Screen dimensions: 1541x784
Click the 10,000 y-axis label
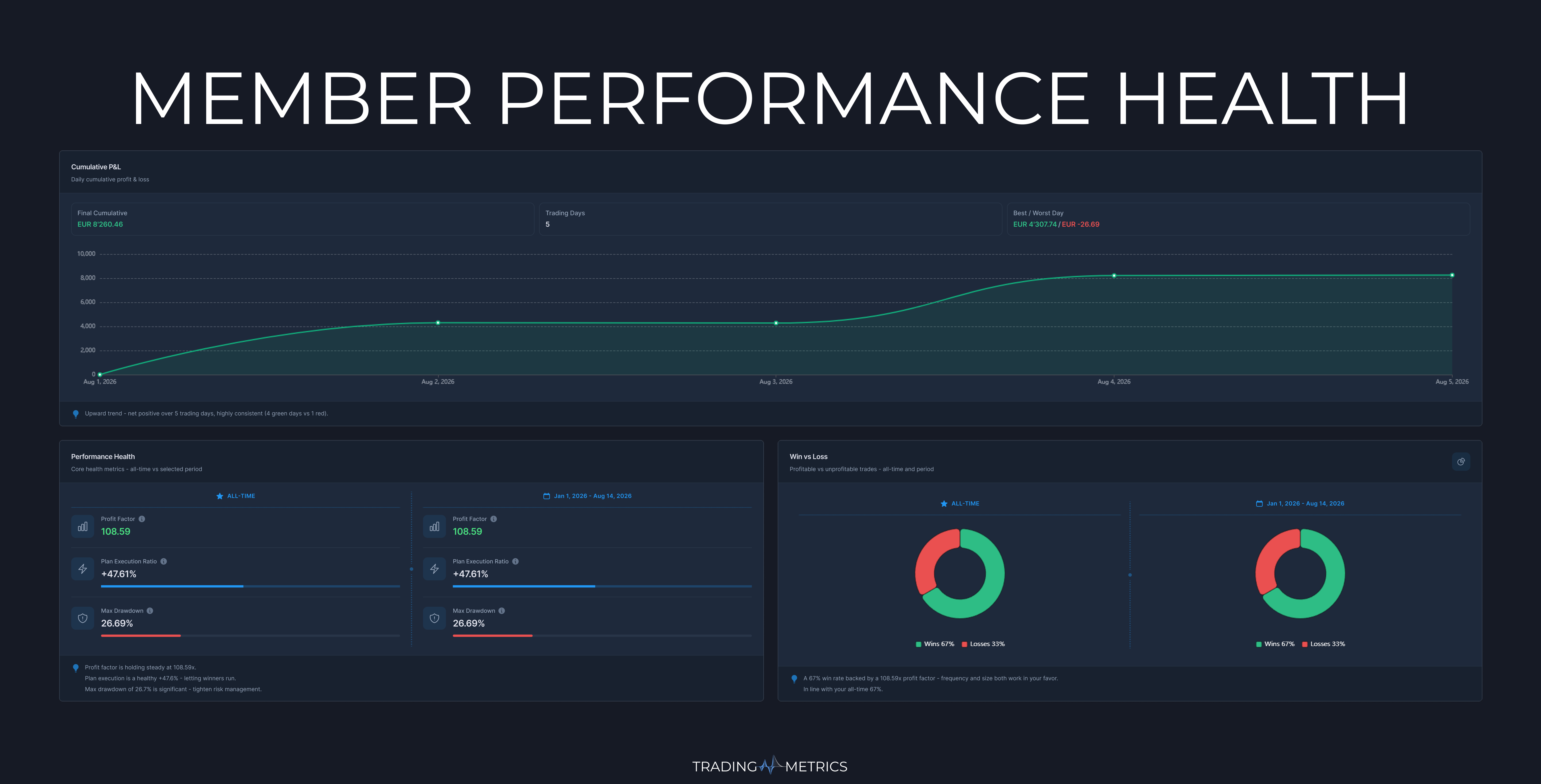pyautogui.click(x=86, y=254)
